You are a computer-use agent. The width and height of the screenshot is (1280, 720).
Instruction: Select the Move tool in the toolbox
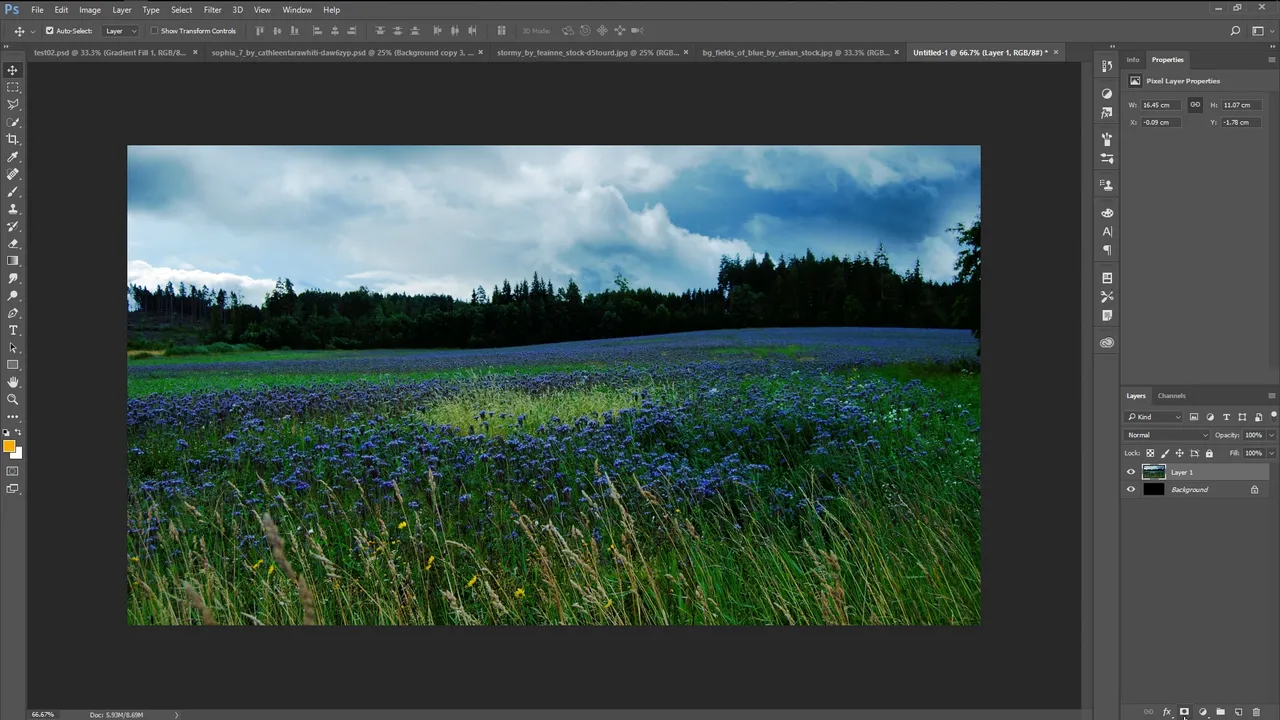[x=13, y=70]
